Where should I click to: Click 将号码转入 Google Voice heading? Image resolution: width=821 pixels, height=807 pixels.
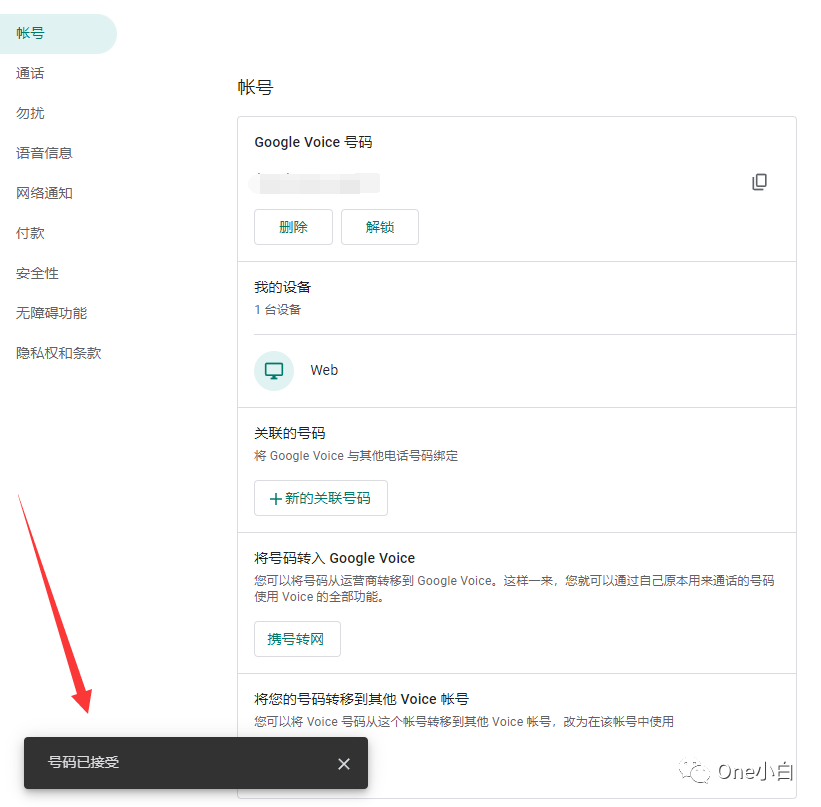335,558
